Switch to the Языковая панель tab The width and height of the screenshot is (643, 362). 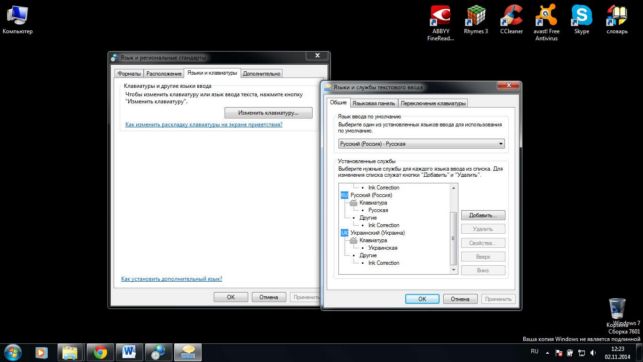pos(374,103)
